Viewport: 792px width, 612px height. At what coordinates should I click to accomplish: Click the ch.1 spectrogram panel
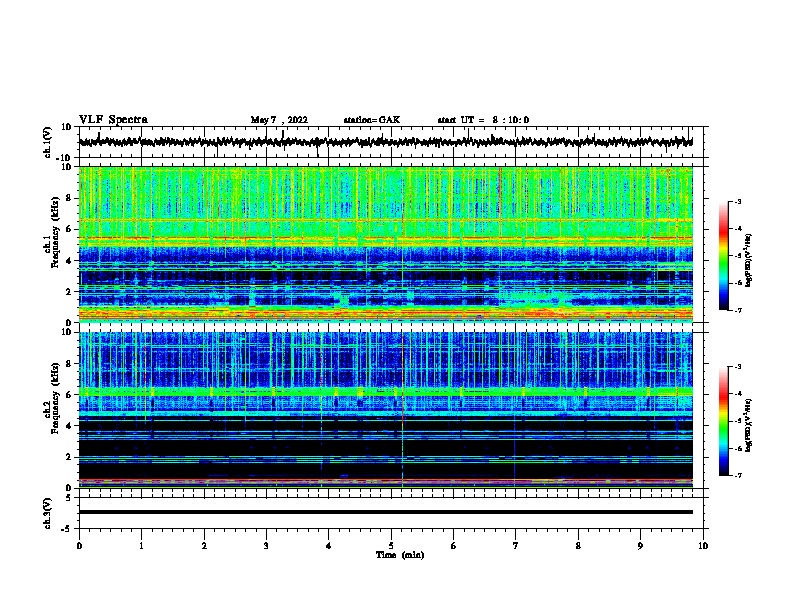tap(386, 244)
